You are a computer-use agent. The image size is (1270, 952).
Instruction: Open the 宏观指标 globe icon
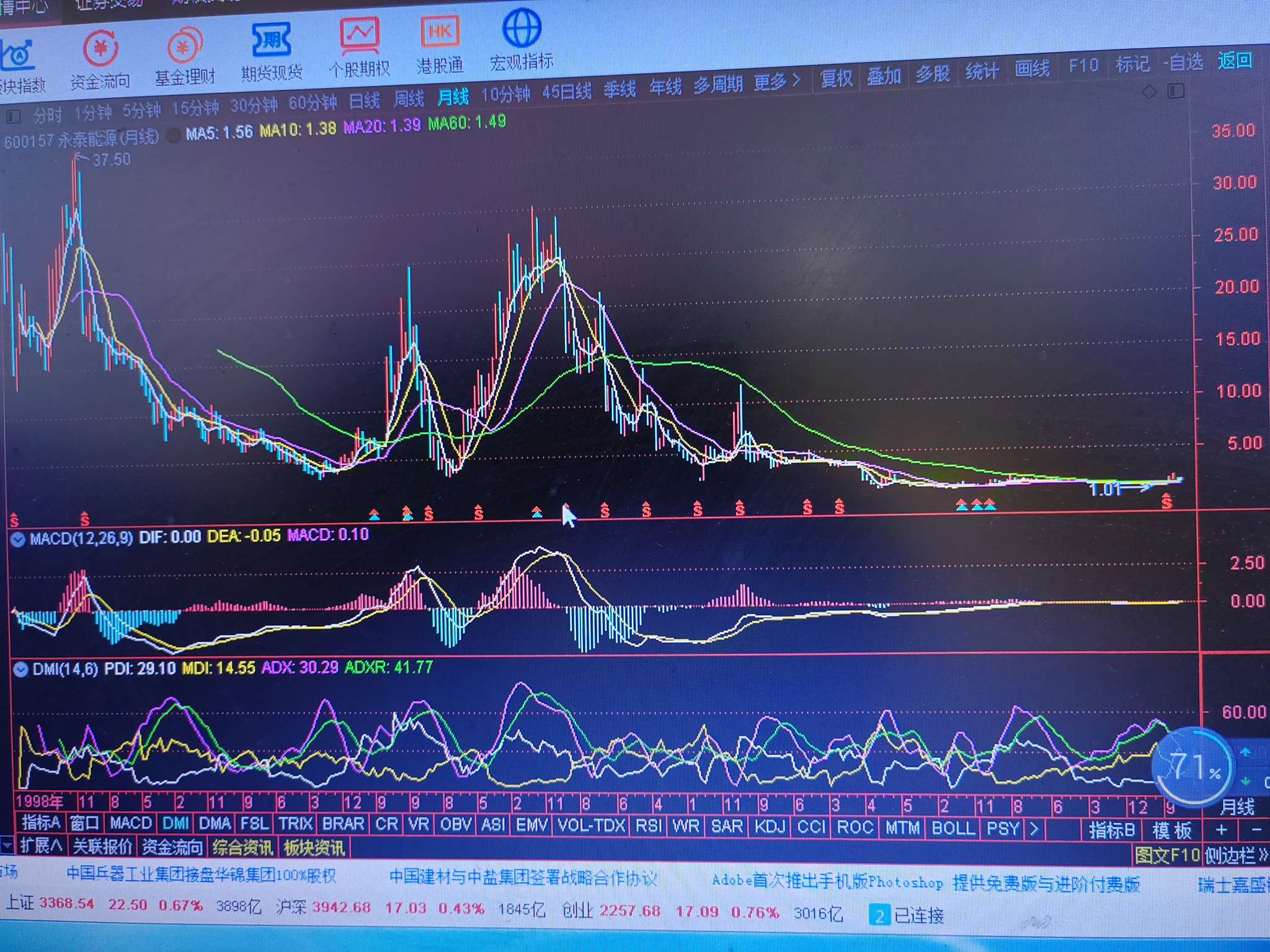point(521,29)
